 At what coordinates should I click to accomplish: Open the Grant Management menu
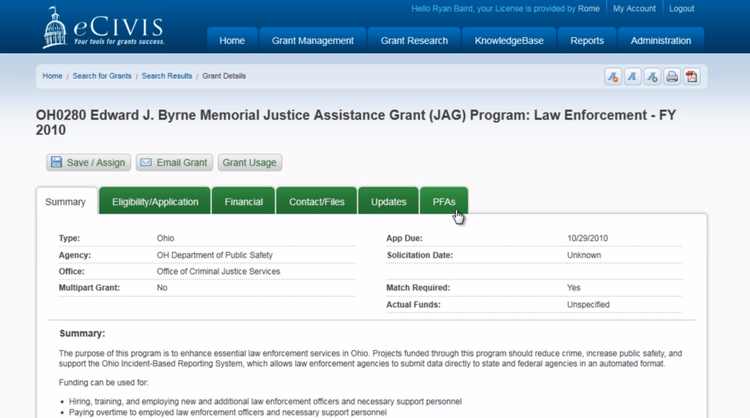313,41
